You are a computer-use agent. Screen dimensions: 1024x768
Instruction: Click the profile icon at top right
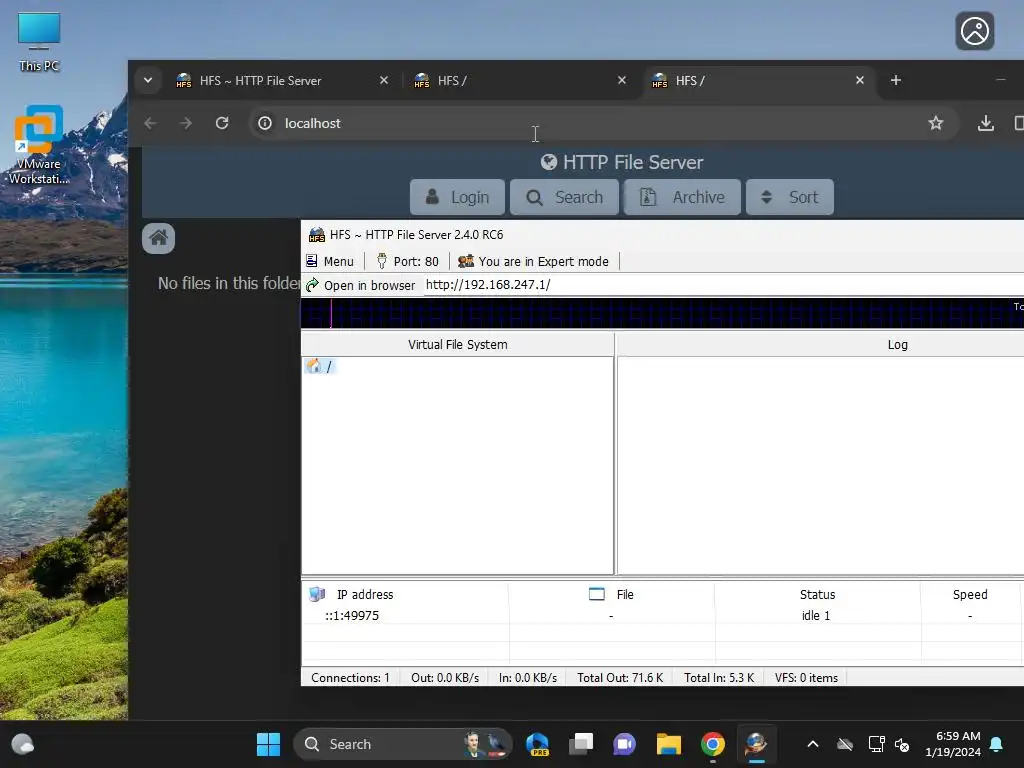974,31
